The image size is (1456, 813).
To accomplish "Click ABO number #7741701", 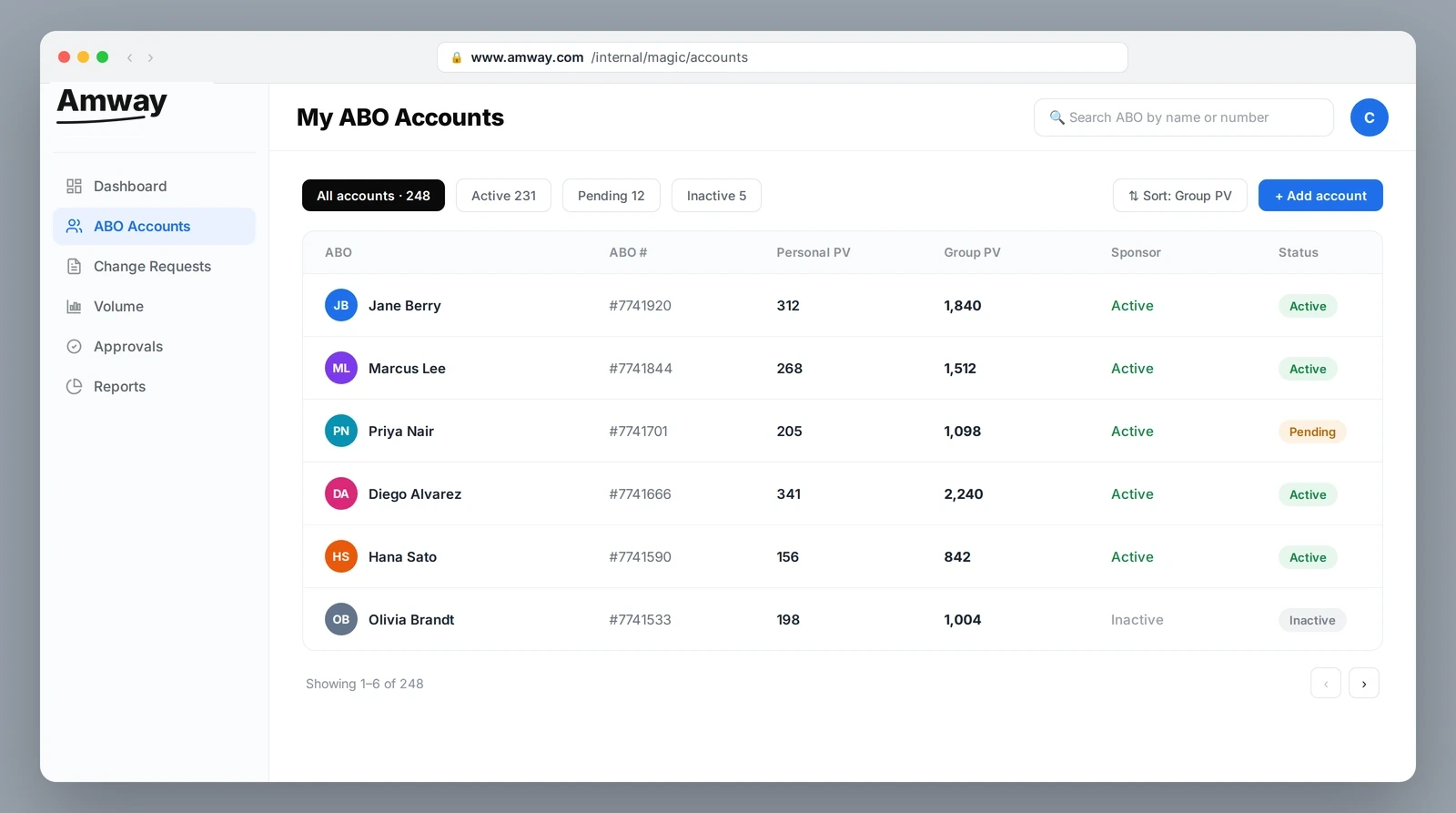I will pos(639,432).
